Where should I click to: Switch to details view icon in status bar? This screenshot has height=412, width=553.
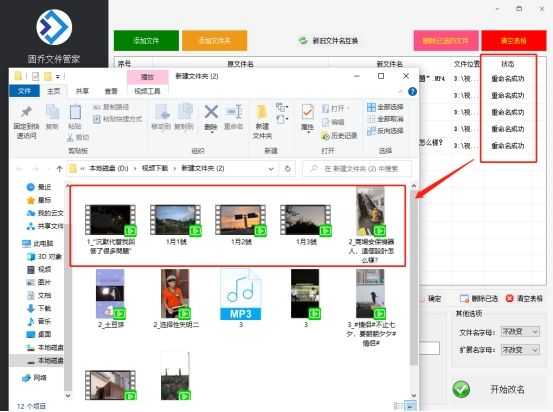[398, 406]
